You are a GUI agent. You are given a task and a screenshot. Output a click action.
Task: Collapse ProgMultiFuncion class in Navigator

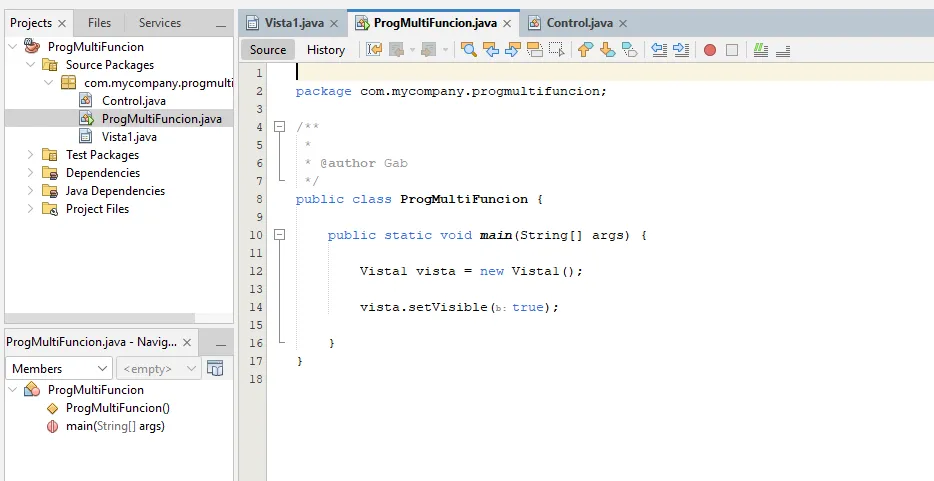tap(13, 389)
